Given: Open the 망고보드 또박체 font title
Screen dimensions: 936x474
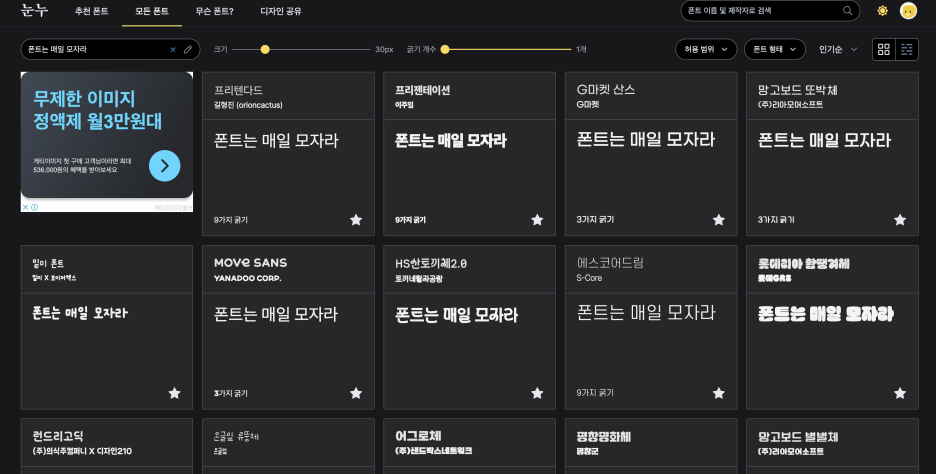Looking at the screenshot, I should pyautogui.click(x=797, y=90).
